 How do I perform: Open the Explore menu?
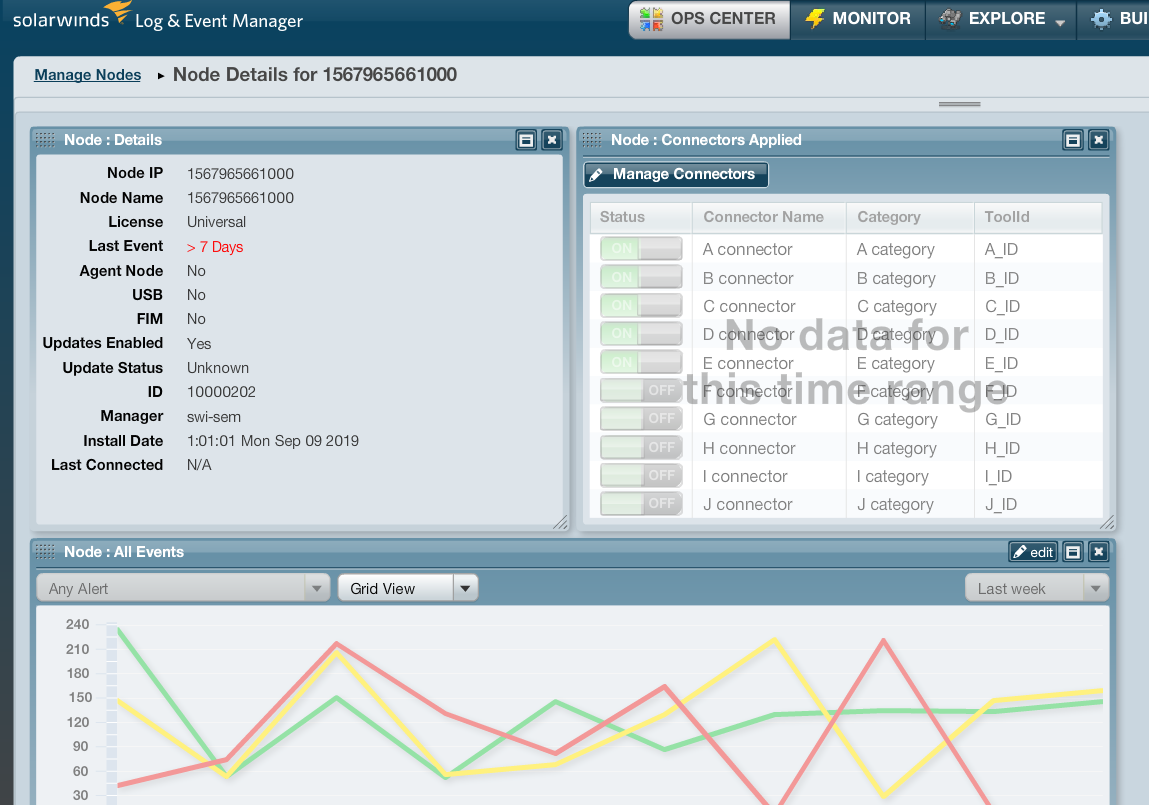pyautogui.click(x=1001, y=19)
